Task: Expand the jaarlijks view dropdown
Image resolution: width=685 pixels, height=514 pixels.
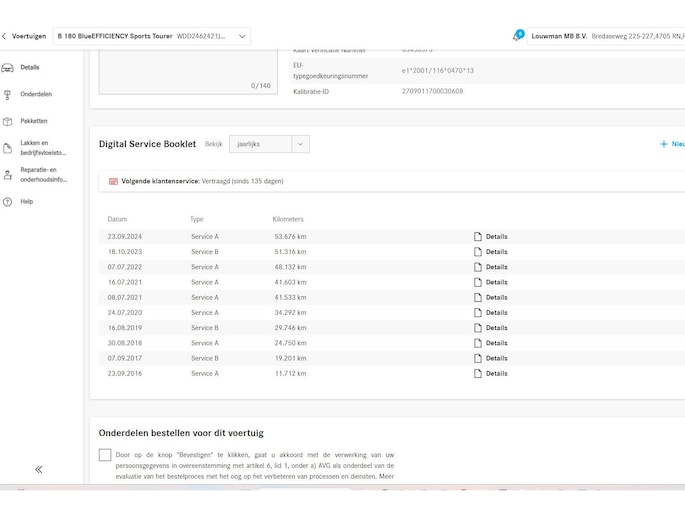Action: tap(300, 144)
